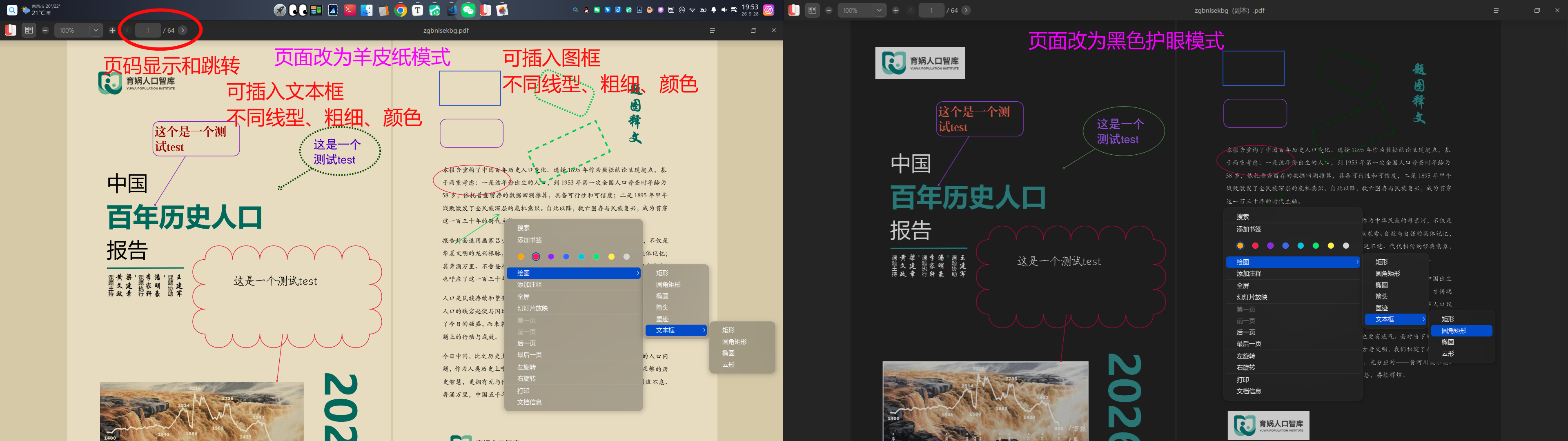Open zoom dropdown arrow in 副本 PDF window
1568x441 pixels.
(879, 10)
